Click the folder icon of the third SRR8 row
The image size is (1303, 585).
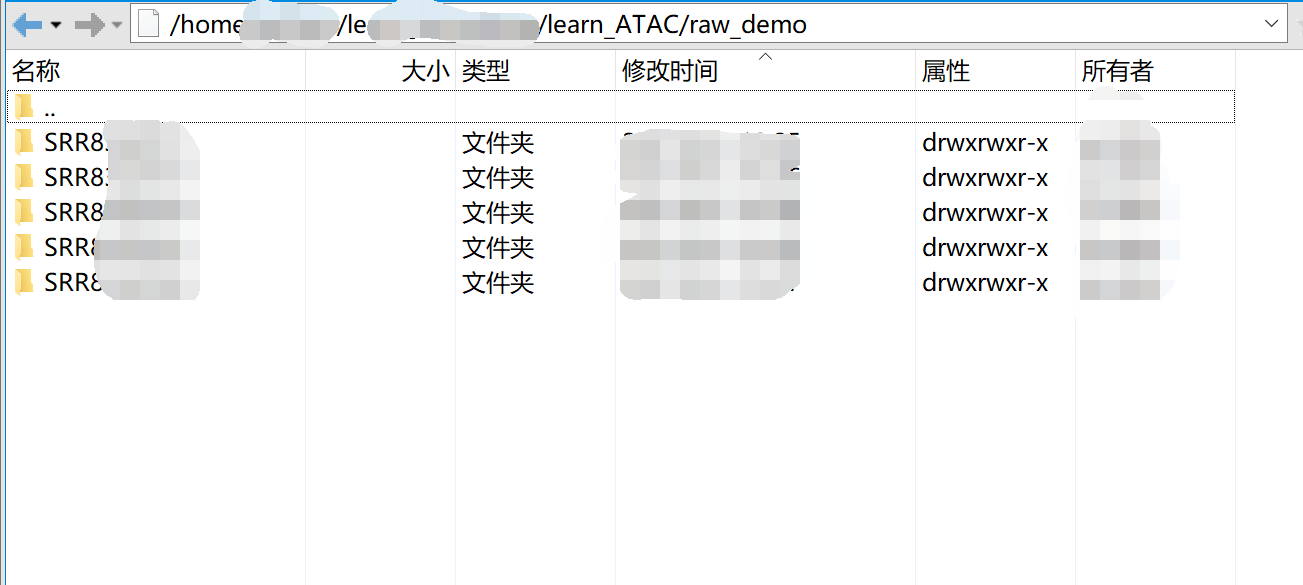tap(25, 212)
